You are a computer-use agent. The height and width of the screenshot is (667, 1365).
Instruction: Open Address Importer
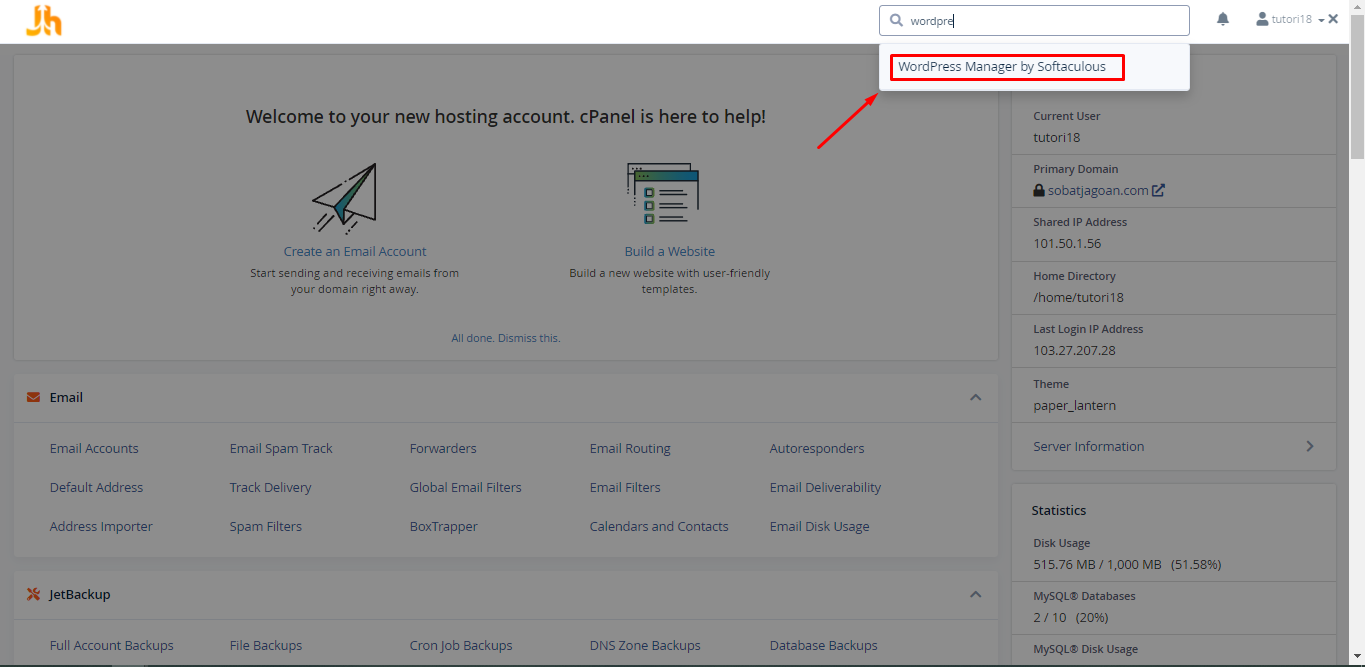click(101, 526)
